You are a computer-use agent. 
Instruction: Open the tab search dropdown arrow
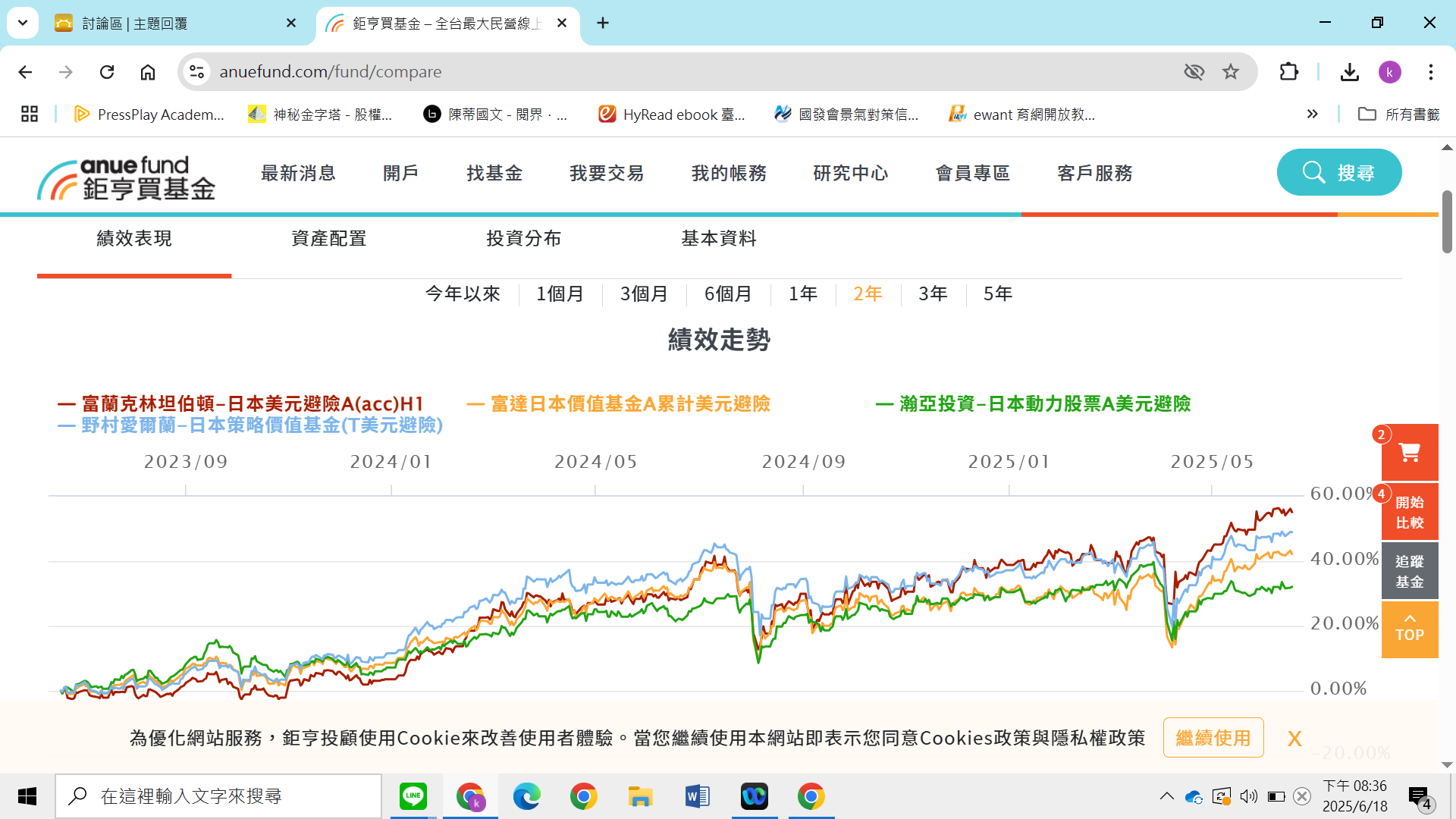(23, 23)
